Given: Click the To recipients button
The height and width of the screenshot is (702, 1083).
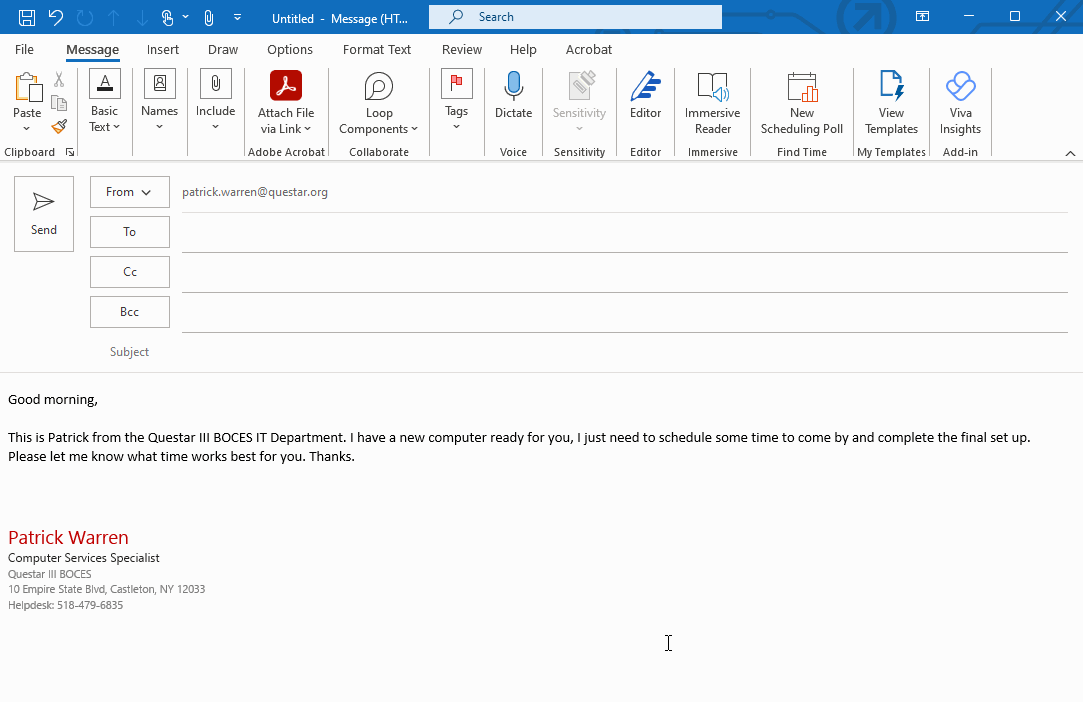Looking at the screenshot, I should [129, 232].
